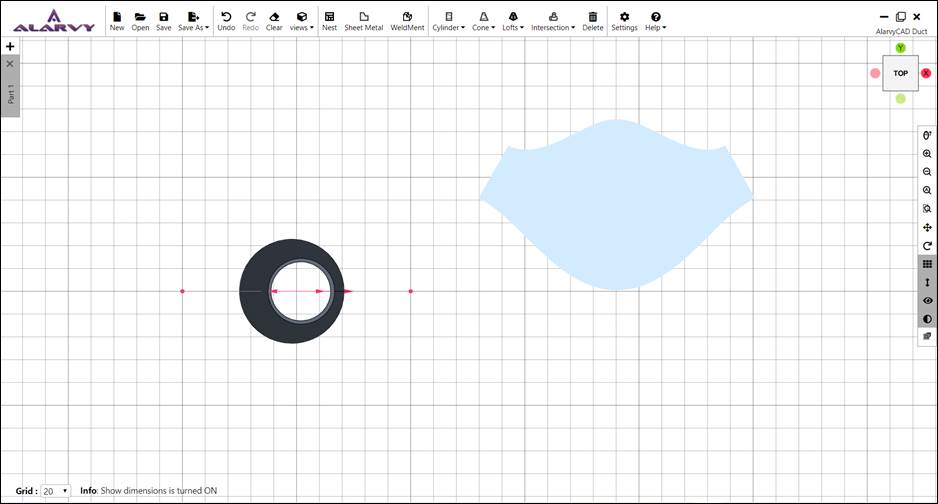The height and width of the screenshot is (504, 938).
Task: Click the layers stack icon in right toolbar
Action: pos(927,337)
